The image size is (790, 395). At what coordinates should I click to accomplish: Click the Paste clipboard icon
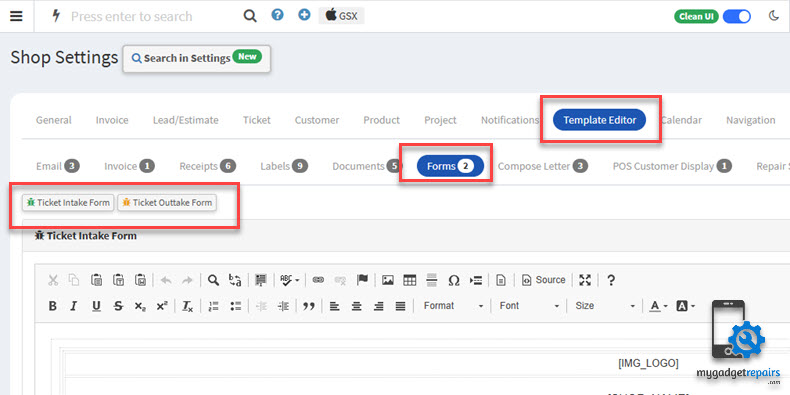(96, 280)
